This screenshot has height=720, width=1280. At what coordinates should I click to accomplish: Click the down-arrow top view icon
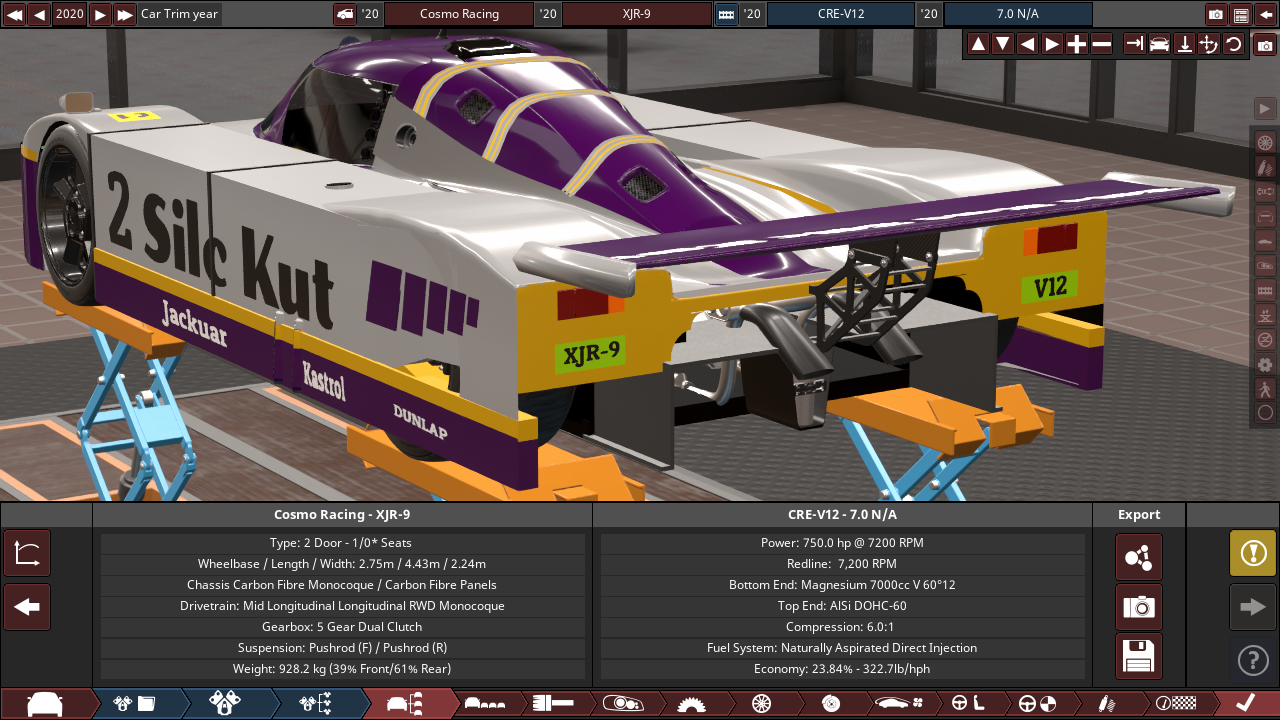(x=1184, y=44)
